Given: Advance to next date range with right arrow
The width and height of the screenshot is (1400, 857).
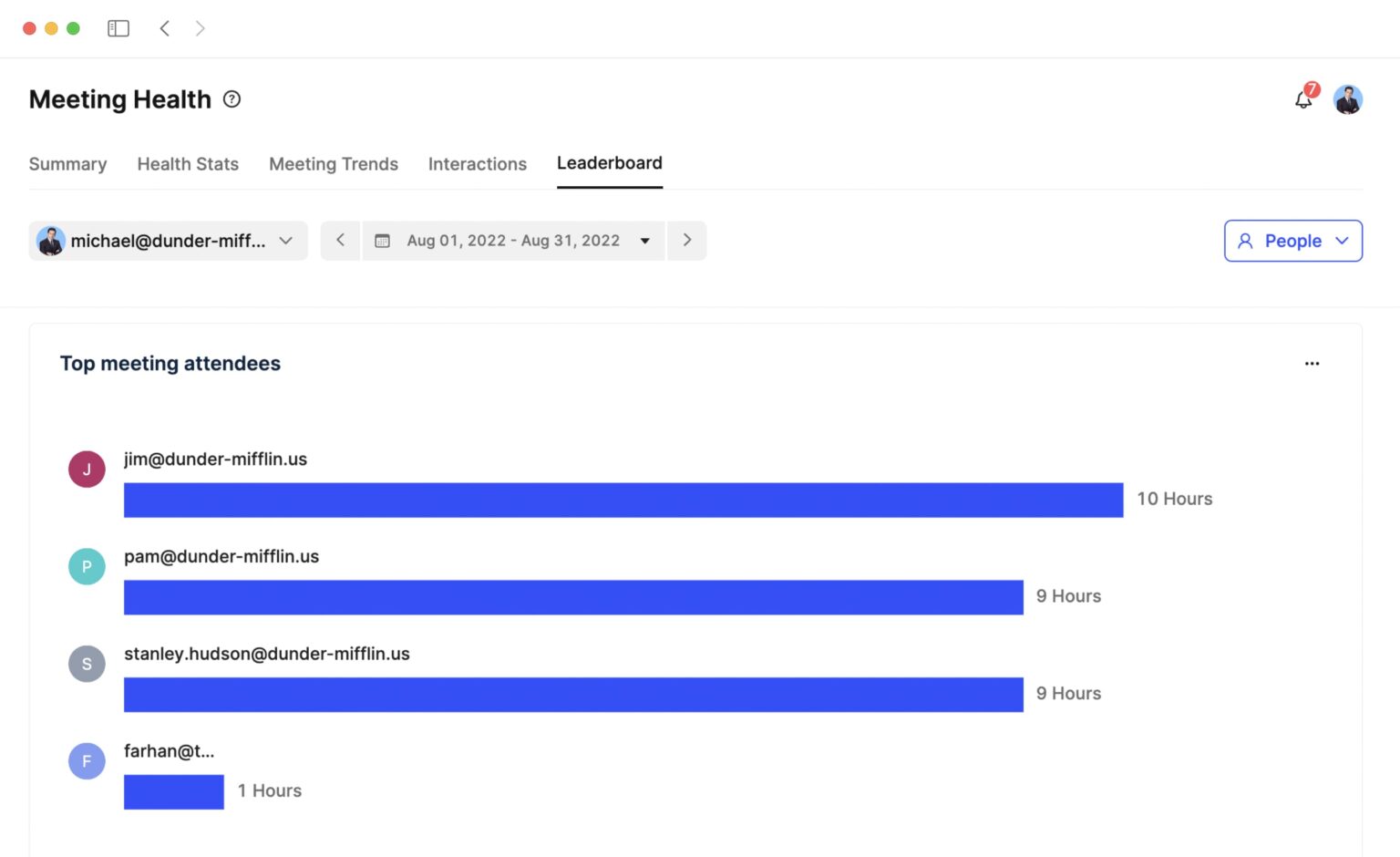Looking at the screenshot, I should pos(687,240).
